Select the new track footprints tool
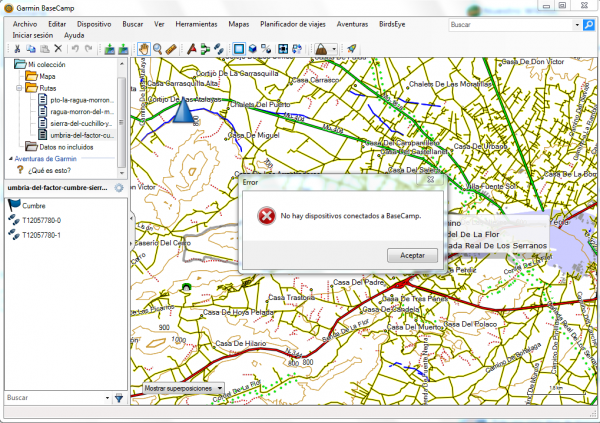Viewport: 600px width, 423px height. (x=218, y=49)
